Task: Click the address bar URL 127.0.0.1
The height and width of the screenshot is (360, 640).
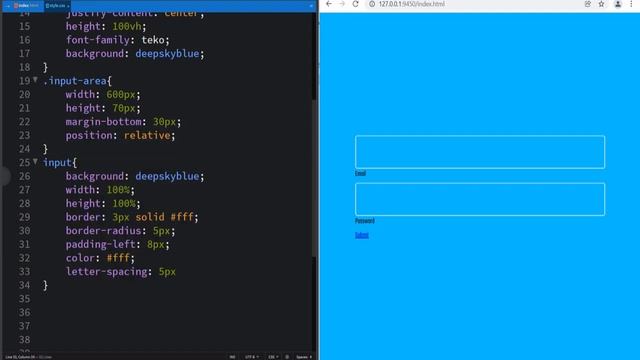Action: point(411,4)
